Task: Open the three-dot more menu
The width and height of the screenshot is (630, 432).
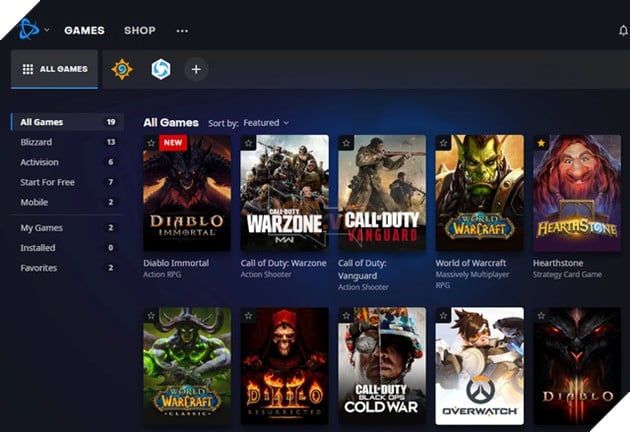Action: click(x=182, y=31)
